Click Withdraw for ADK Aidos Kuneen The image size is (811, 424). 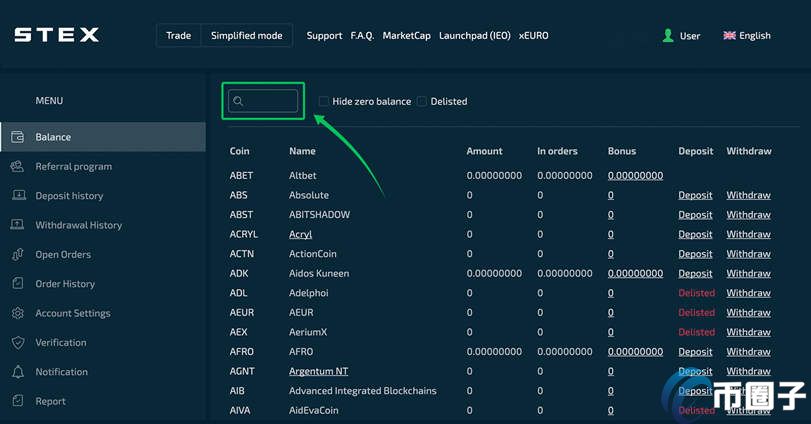click(x=748, y=274)
